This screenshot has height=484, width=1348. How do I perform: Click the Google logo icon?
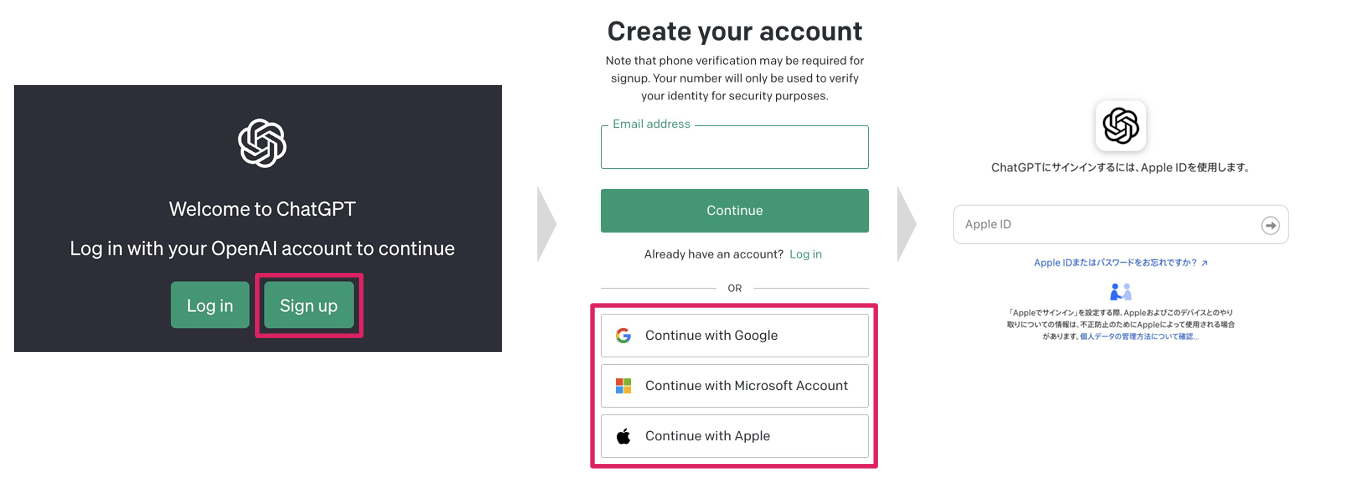click(623, 336)
